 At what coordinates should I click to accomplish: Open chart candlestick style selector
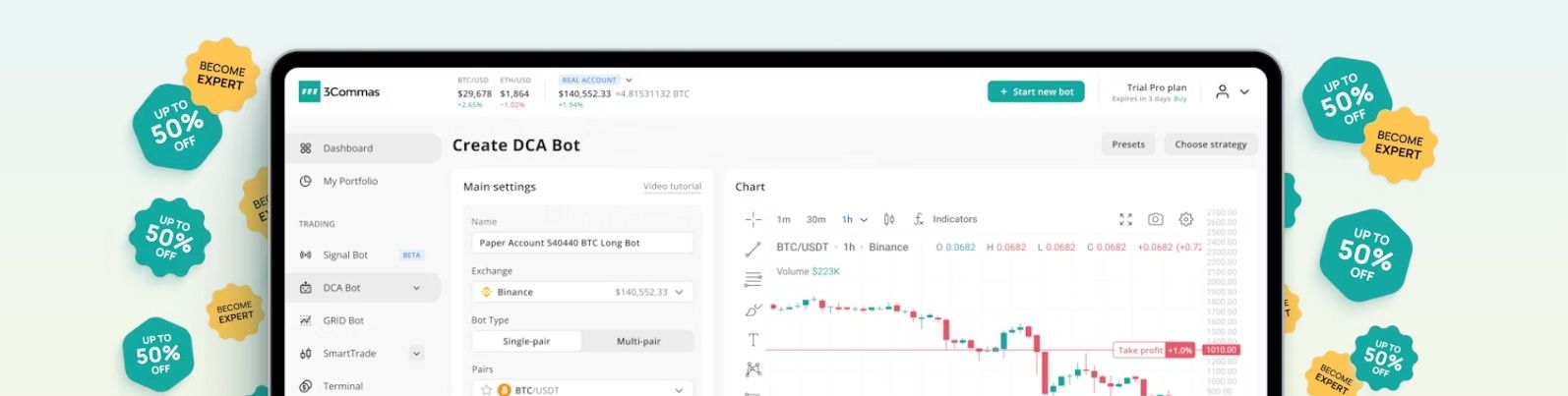pyautogui.click(x=889, y=219)
